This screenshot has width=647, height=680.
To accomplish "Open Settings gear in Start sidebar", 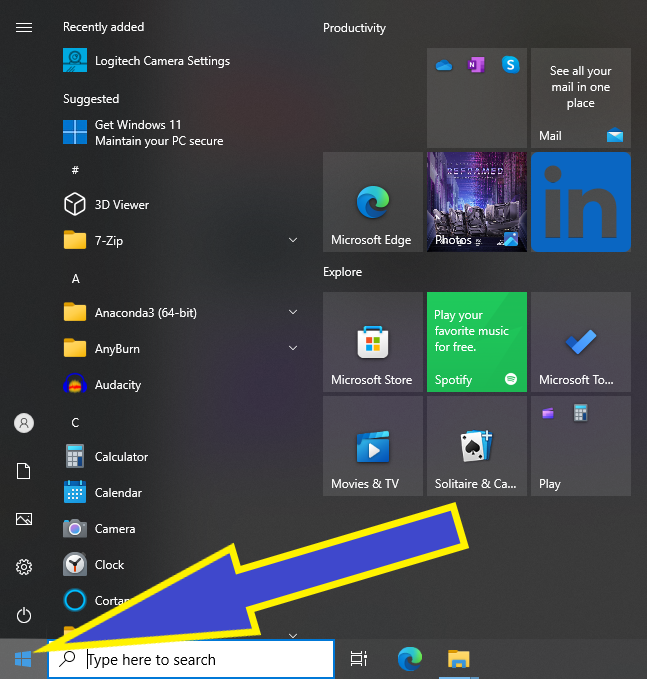I will tap(24, 567).
